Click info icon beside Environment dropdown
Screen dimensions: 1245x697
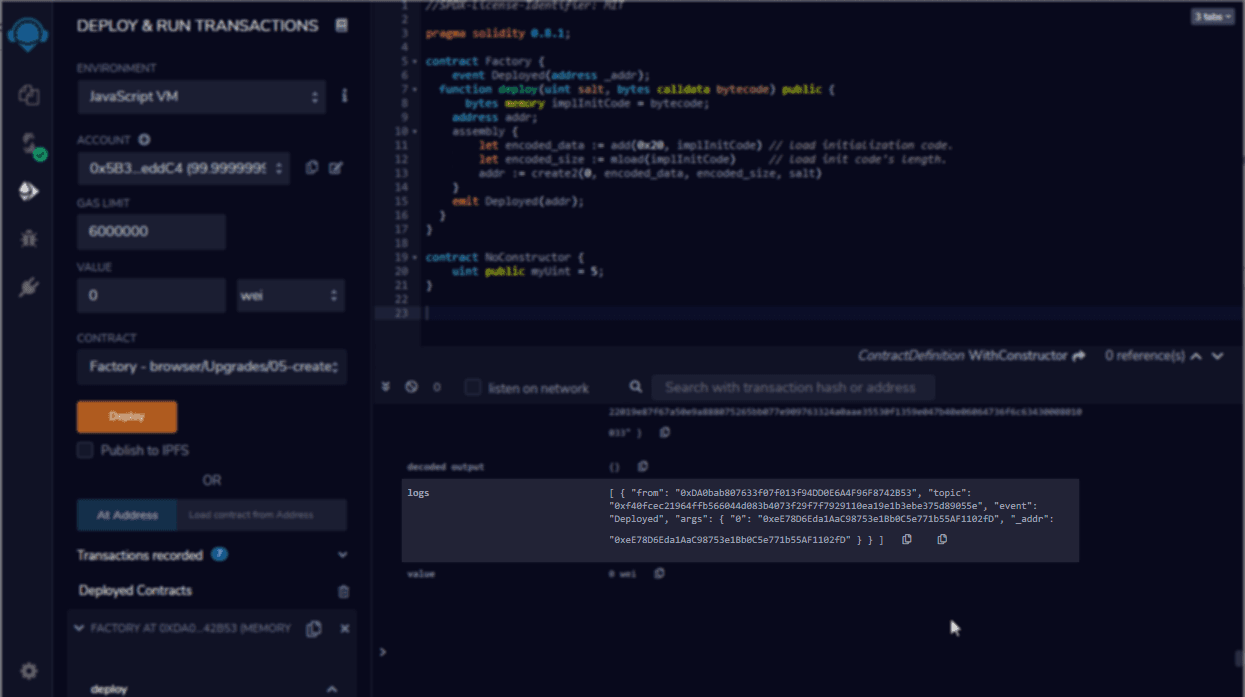pos(344,96)
